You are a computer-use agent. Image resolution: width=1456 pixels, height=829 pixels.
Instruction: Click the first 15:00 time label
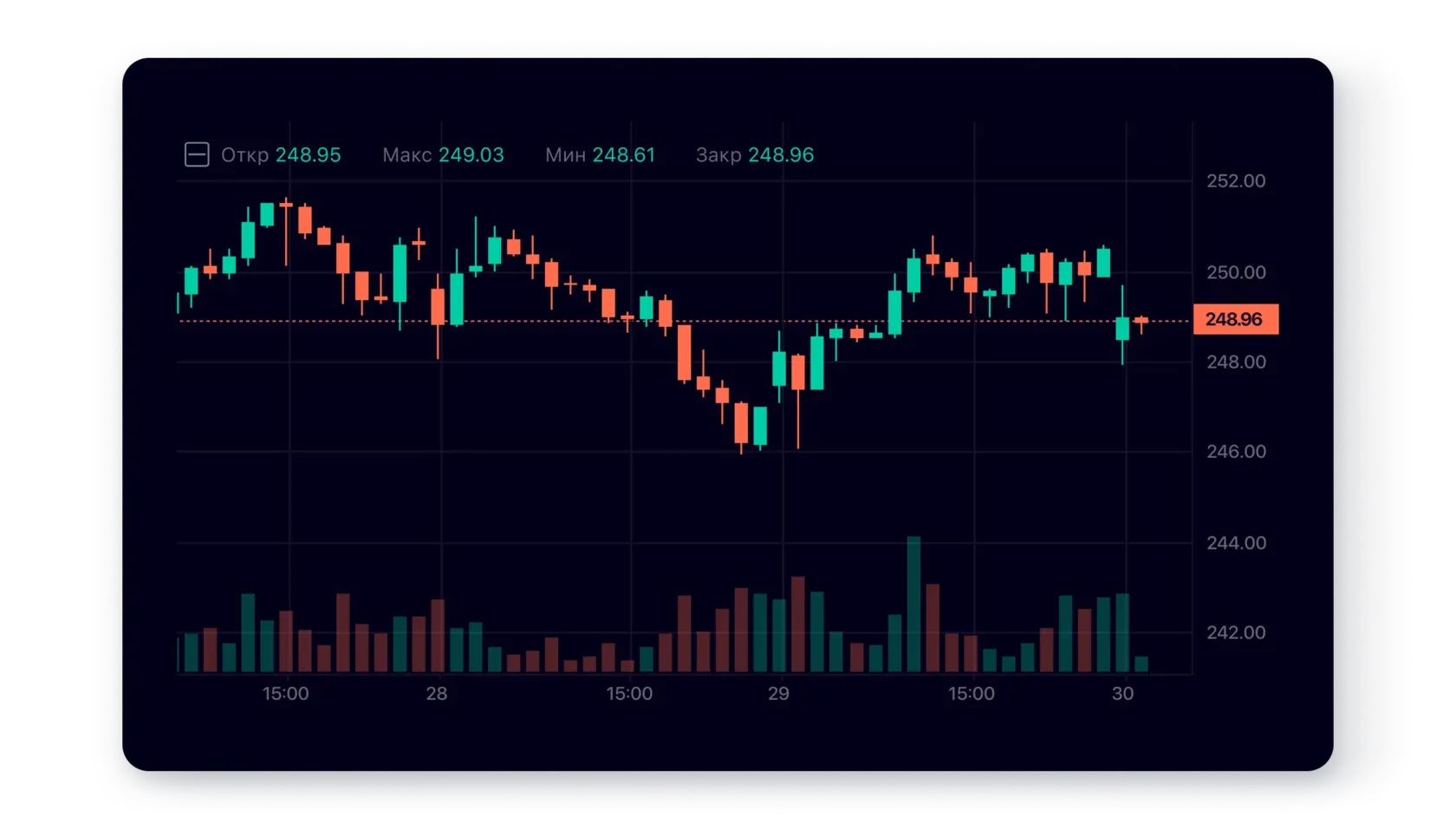tap(285, 694)
